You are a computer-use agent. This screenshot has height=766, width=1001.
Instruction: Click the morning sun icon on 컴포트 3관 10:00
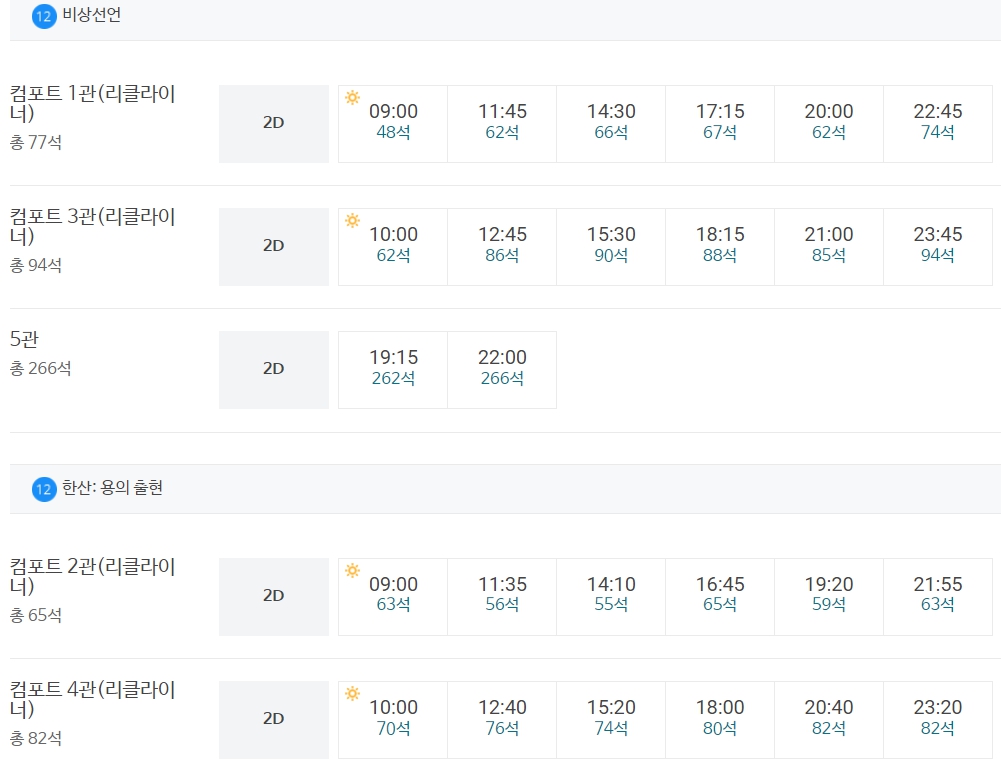352,221
